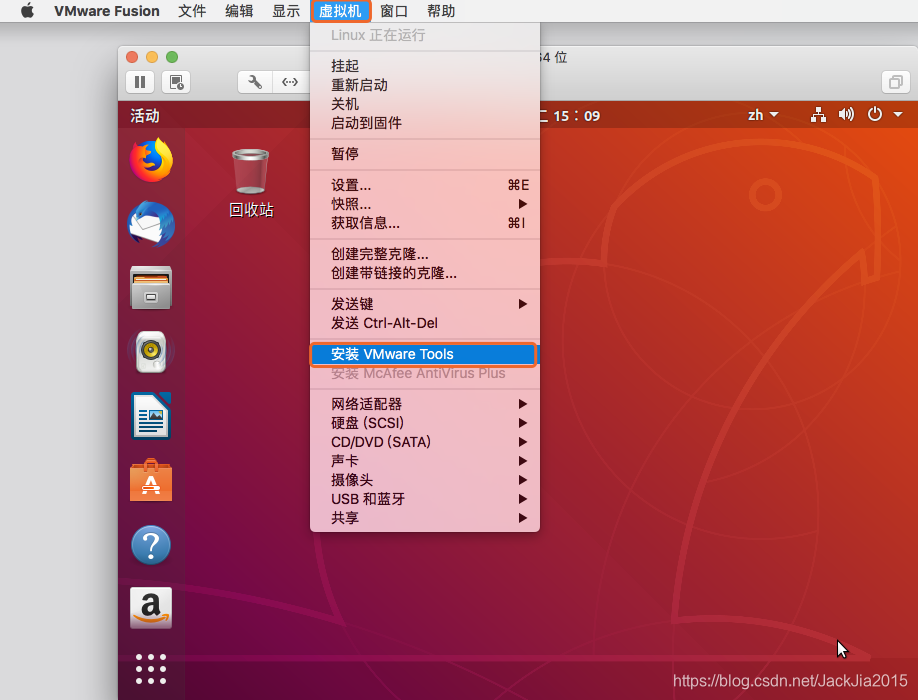Expand the 共享 submenu
Screen dimensions: 918x700
pyautogui.click(x=424, y=518)
